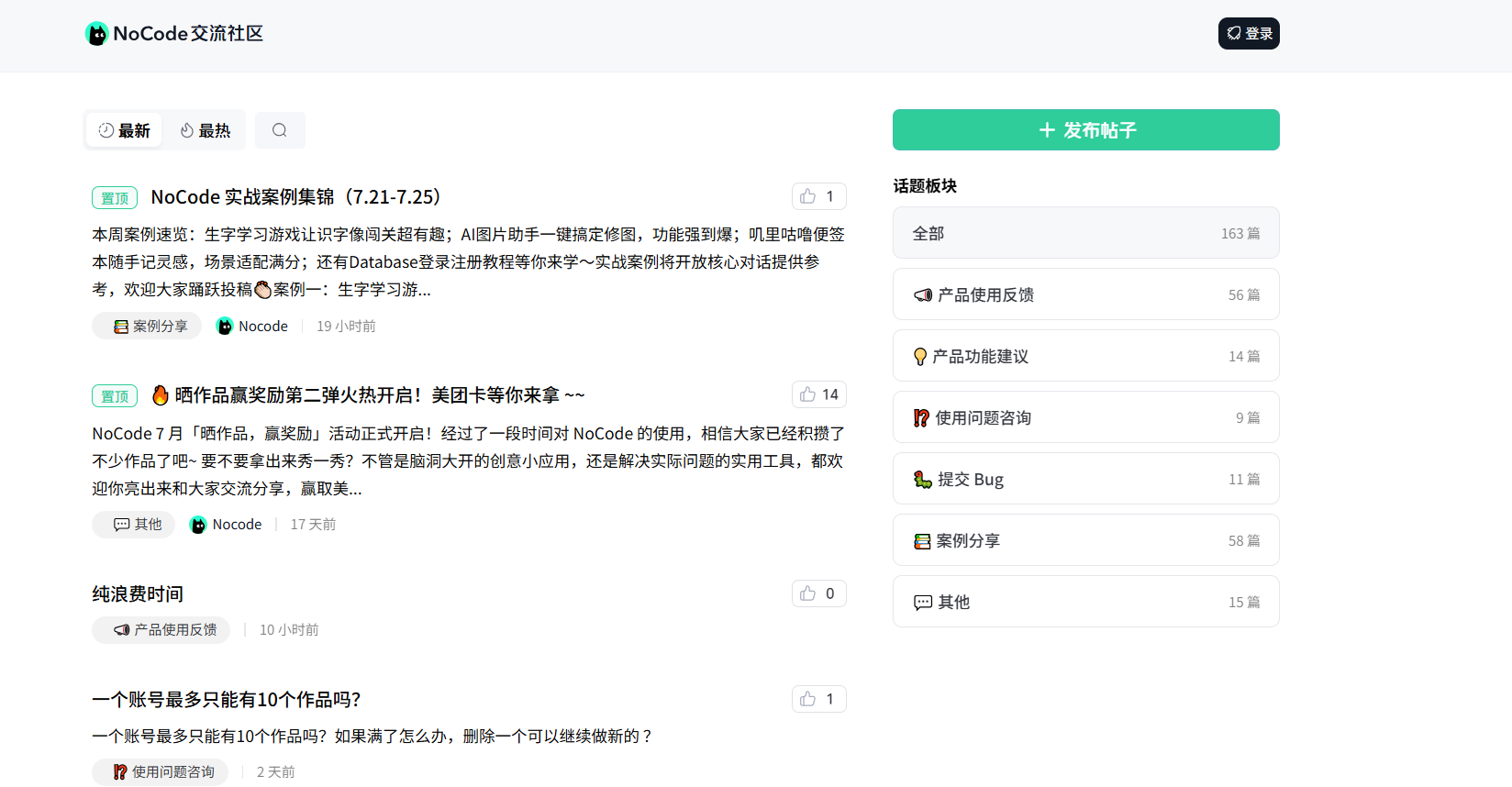Click Nocode author name beside 17 天前
This screenshot has width=1512, height=787.
click(237, 525)
